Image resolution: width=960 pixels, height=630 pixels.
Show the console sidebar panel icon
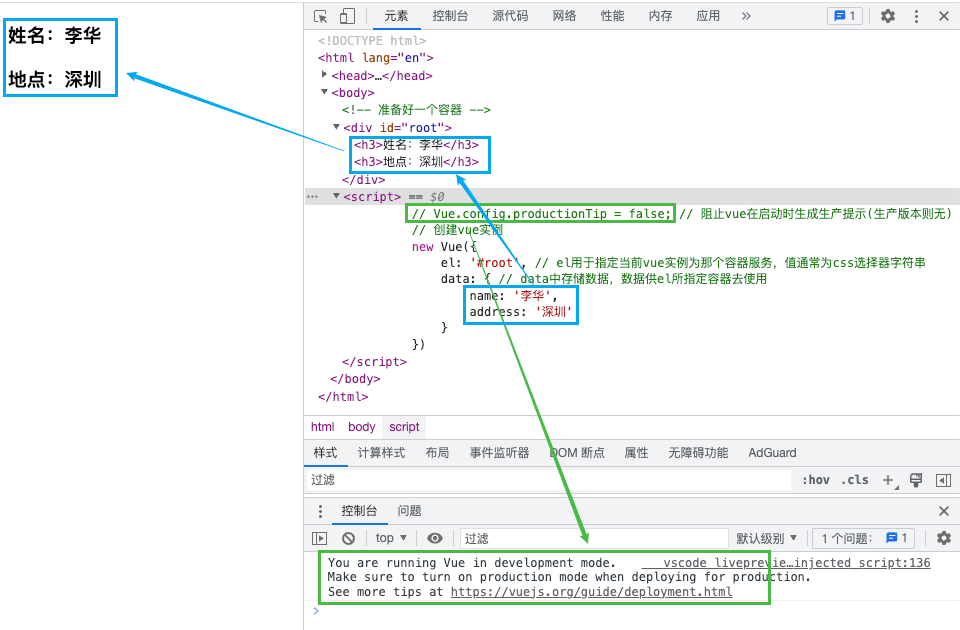pos(320,538)
